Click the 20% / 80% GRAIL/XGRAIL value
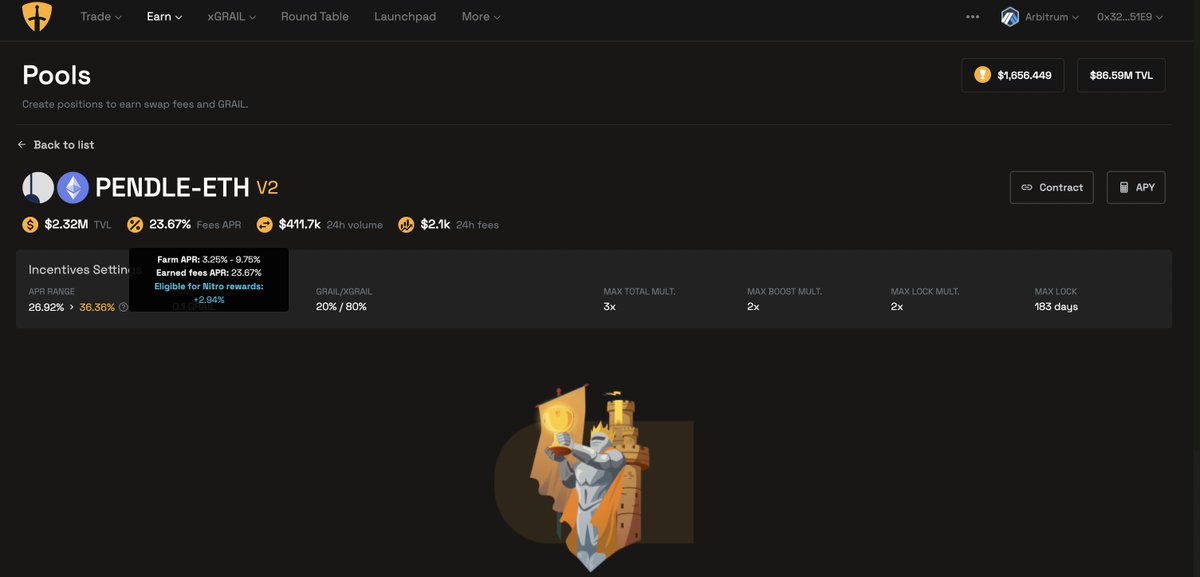This screenshot has height=577, width=1200. (x=341, y=307)
